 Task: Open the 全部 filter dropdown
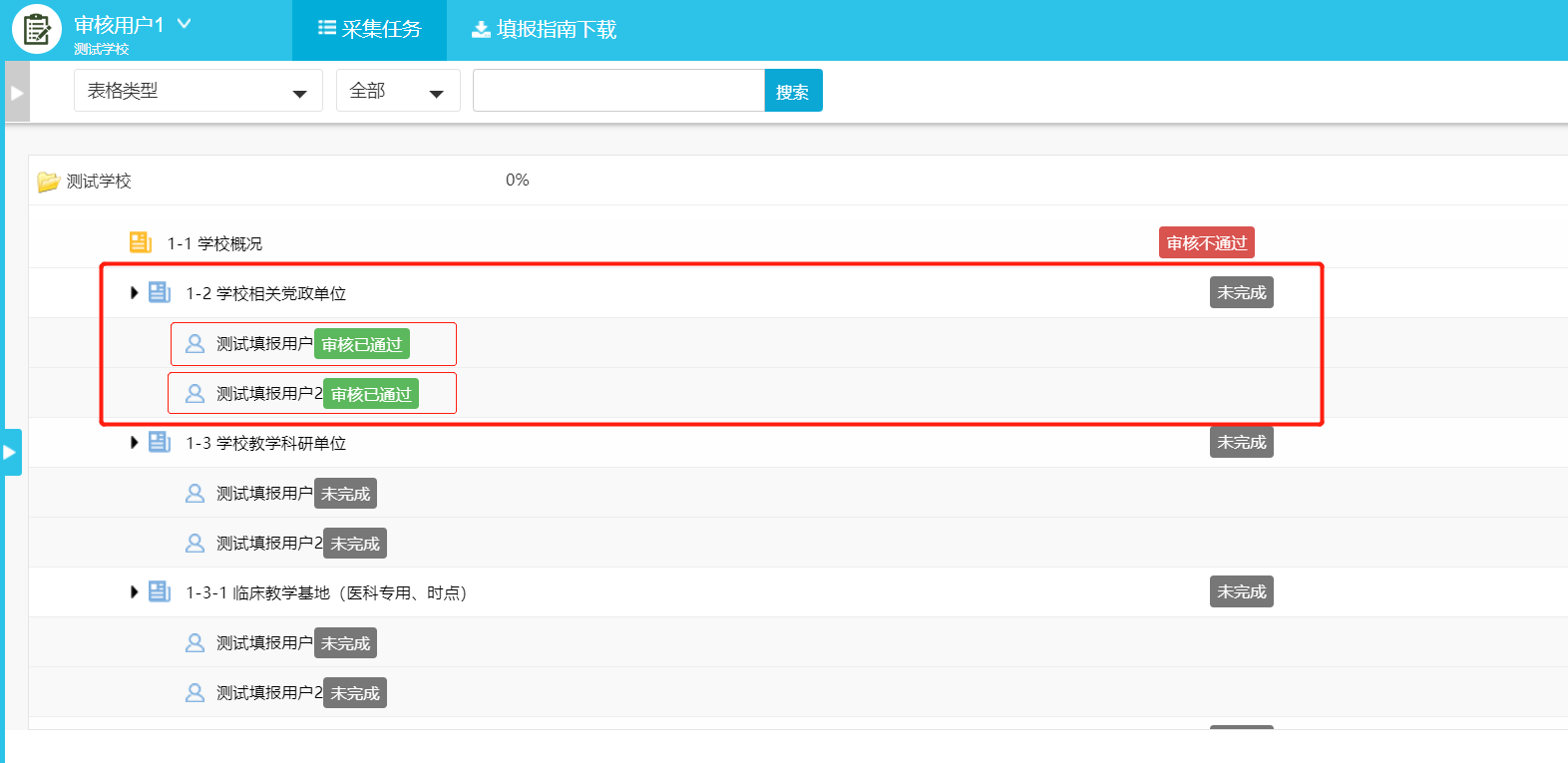(x=397, y=91)
